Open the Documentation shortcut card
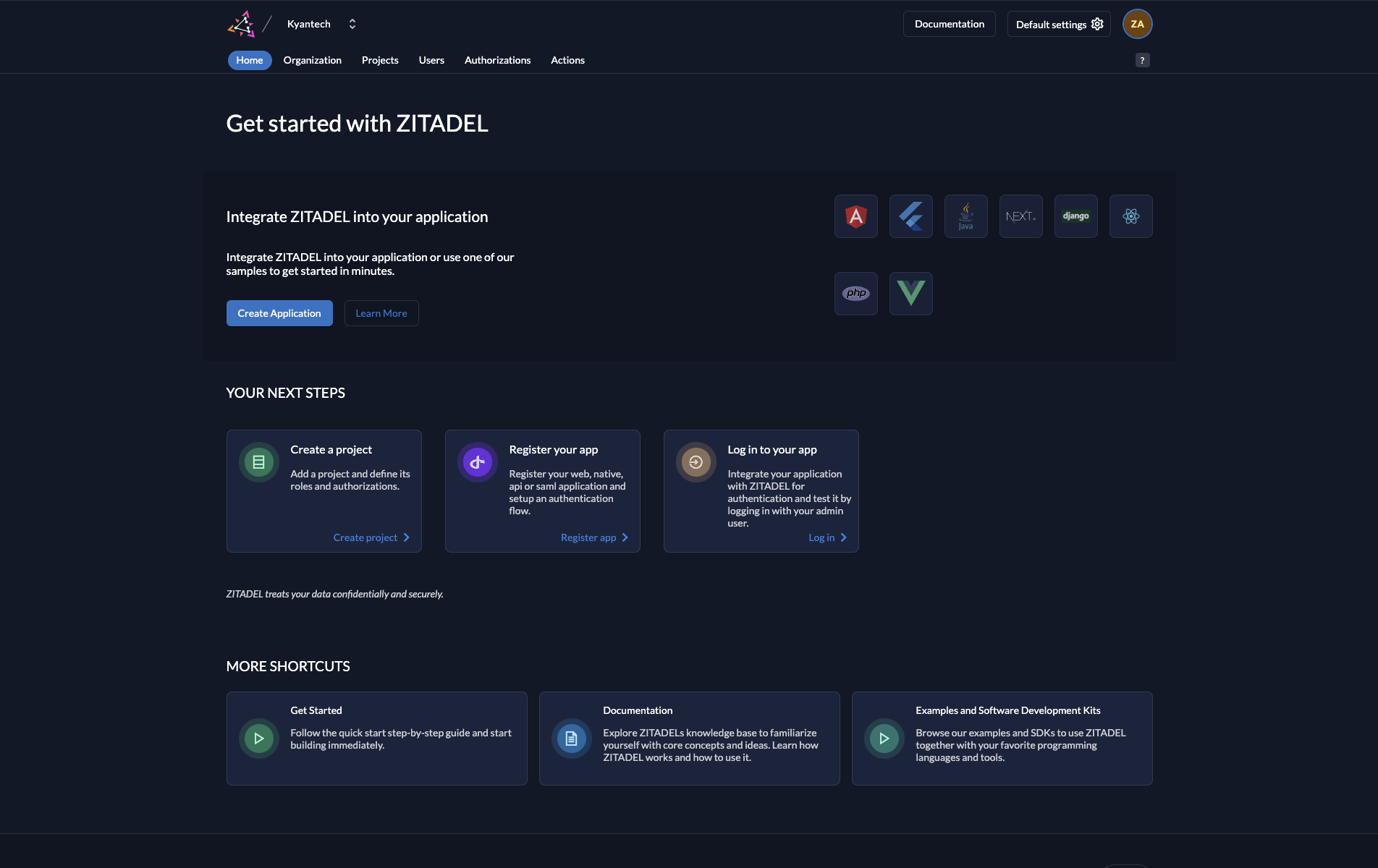 [690, 739]
